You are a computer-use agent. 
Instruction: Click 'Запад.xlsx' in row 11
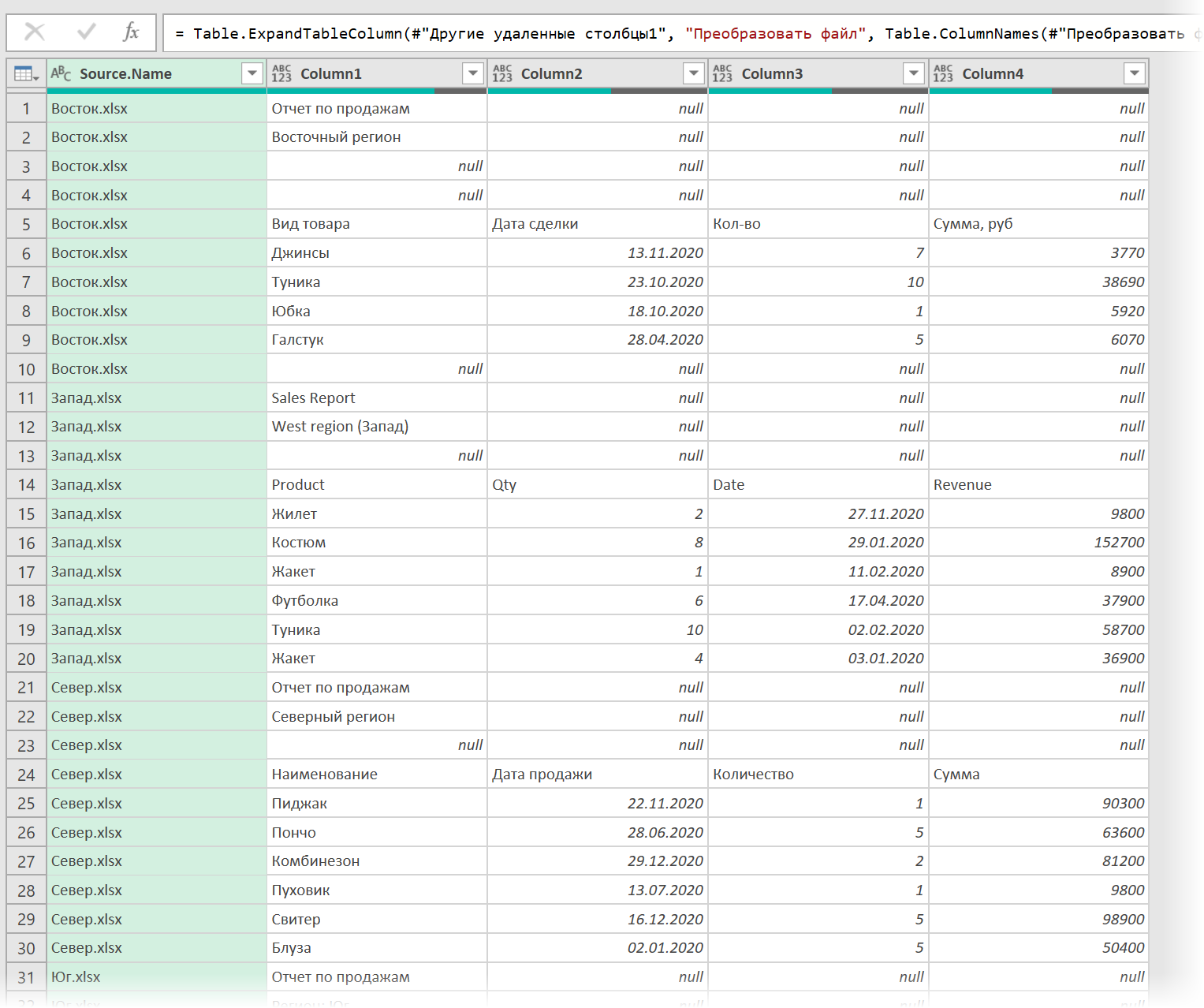coord(157,398)
